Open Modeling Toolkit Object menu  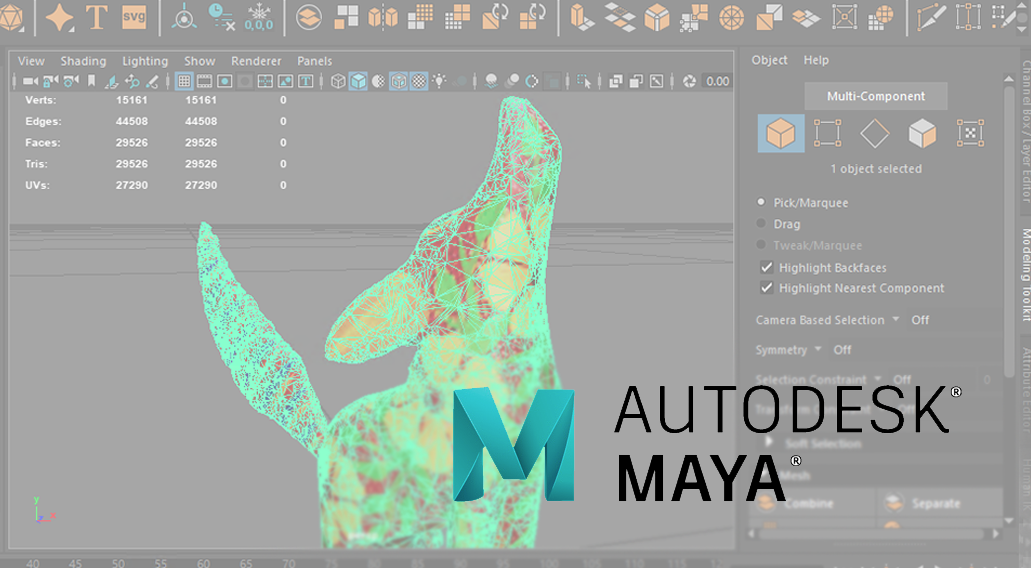(769, 60)
